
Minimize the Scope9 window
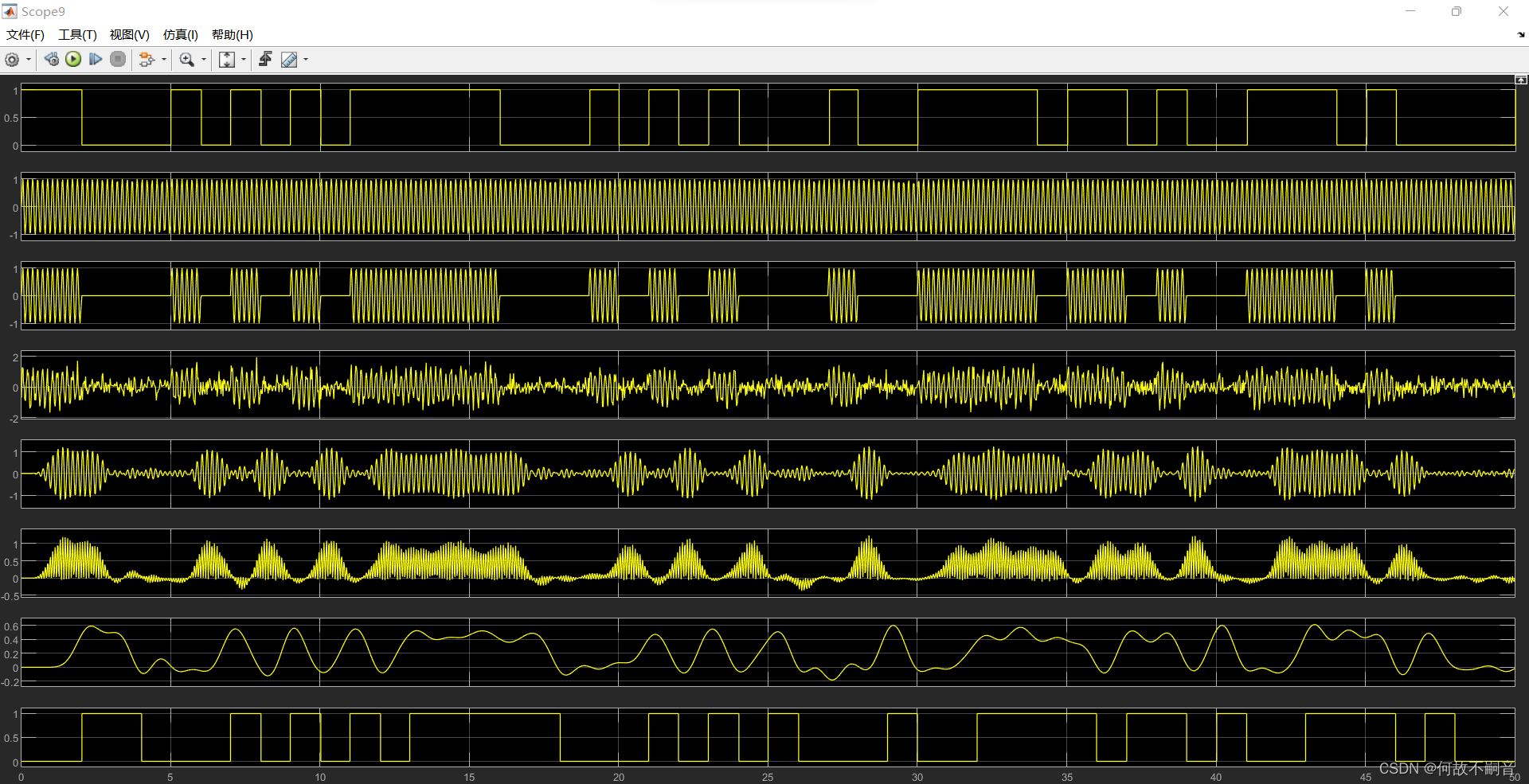point(1410,11)
